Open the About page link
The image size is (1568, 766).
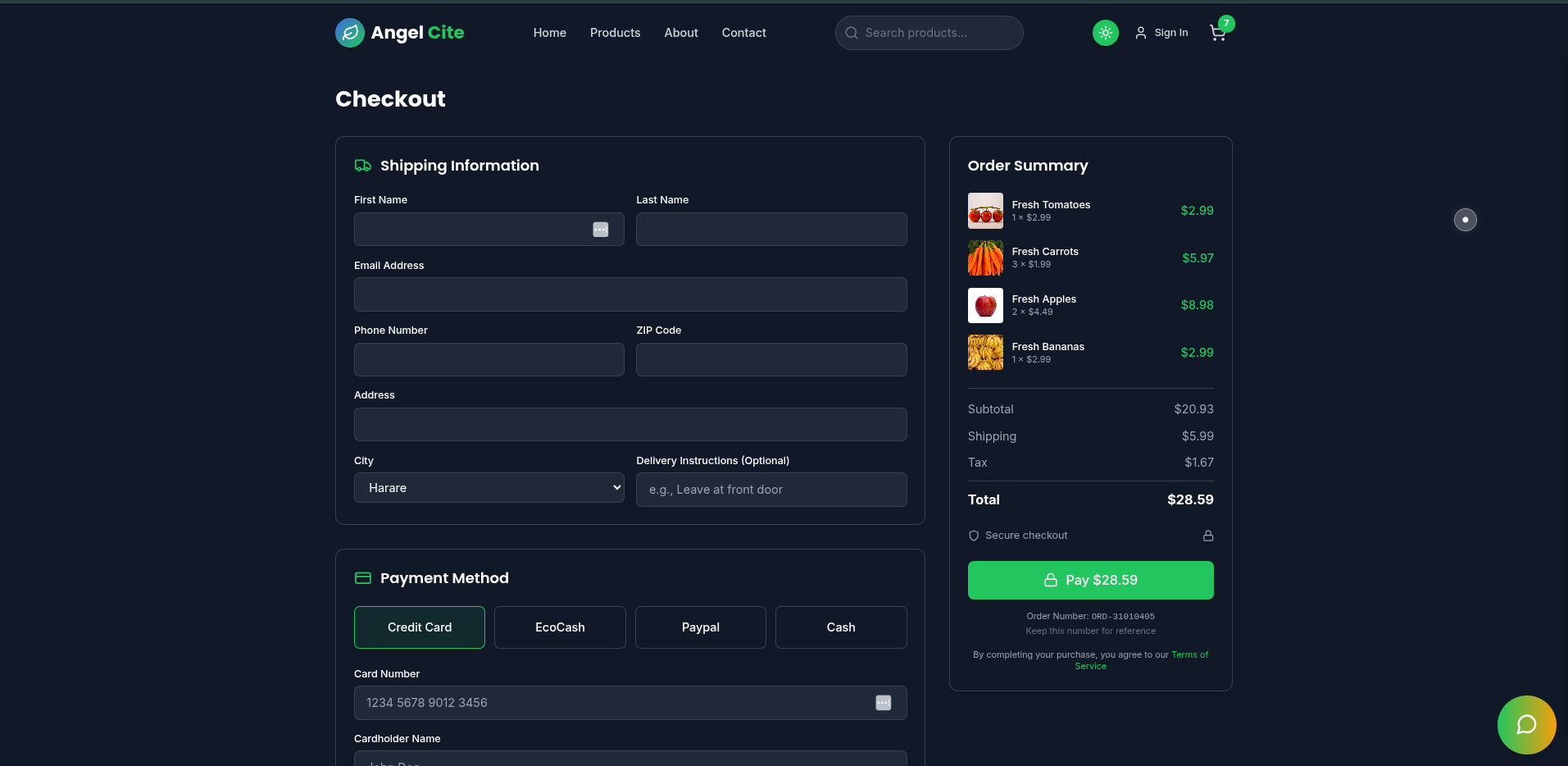pos(681,33)
